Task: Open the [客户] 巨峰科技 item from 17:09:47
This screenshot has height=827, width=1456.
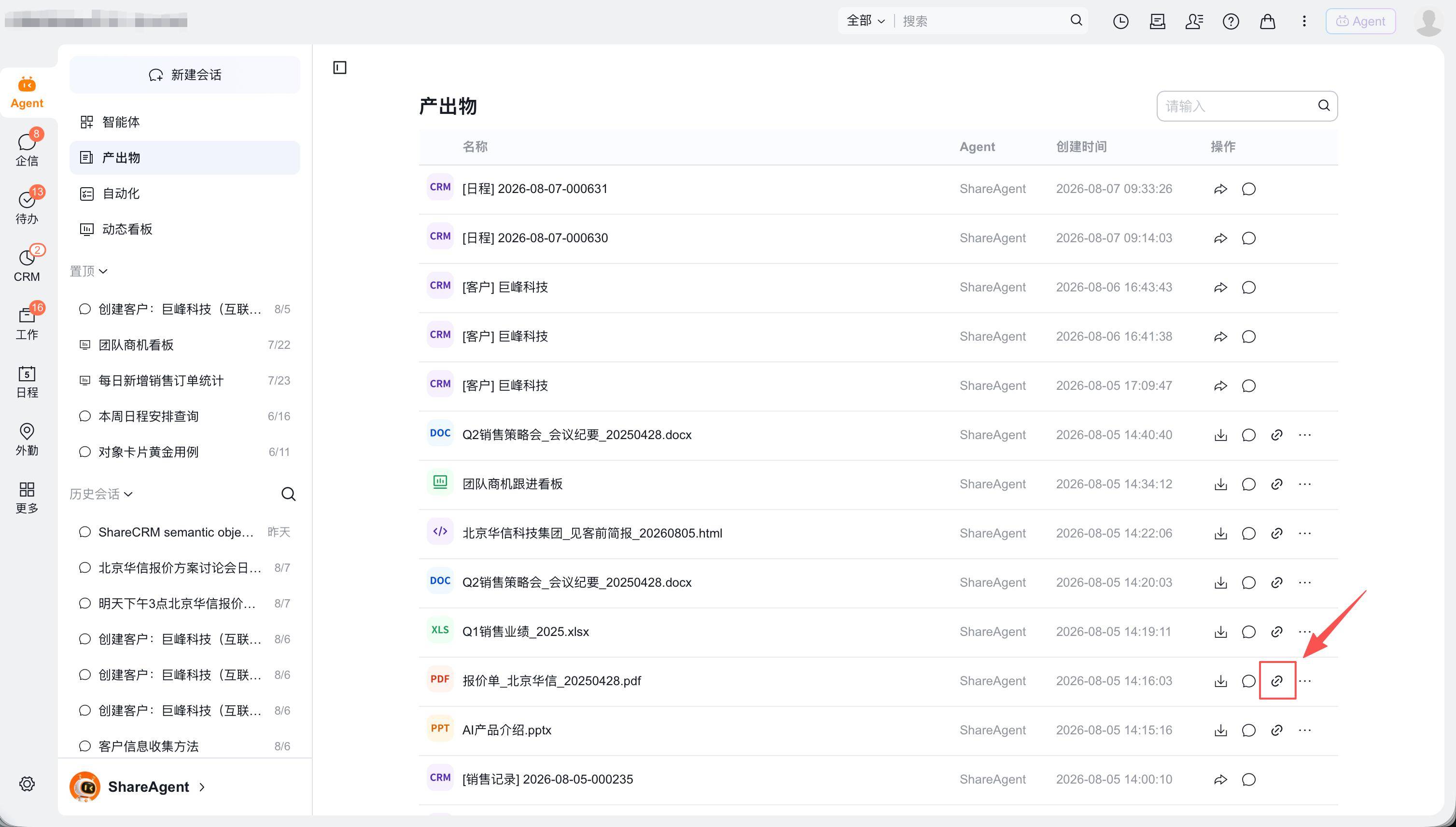Action: (x=505, y=386)
